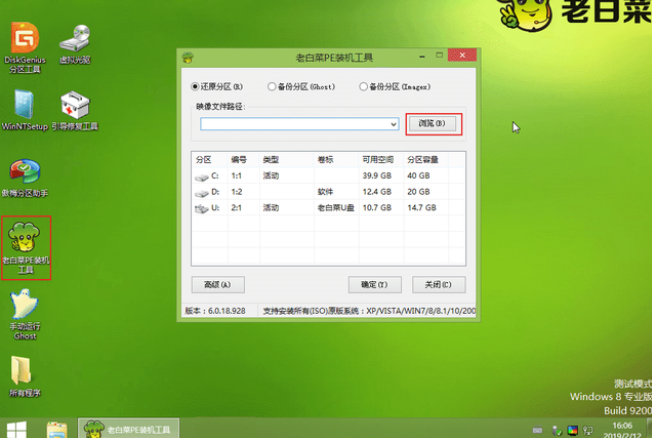The image size is (654, 438).
Task: Open 引导修复工具 boot repair icon
Action: click(x=75, y=111)
